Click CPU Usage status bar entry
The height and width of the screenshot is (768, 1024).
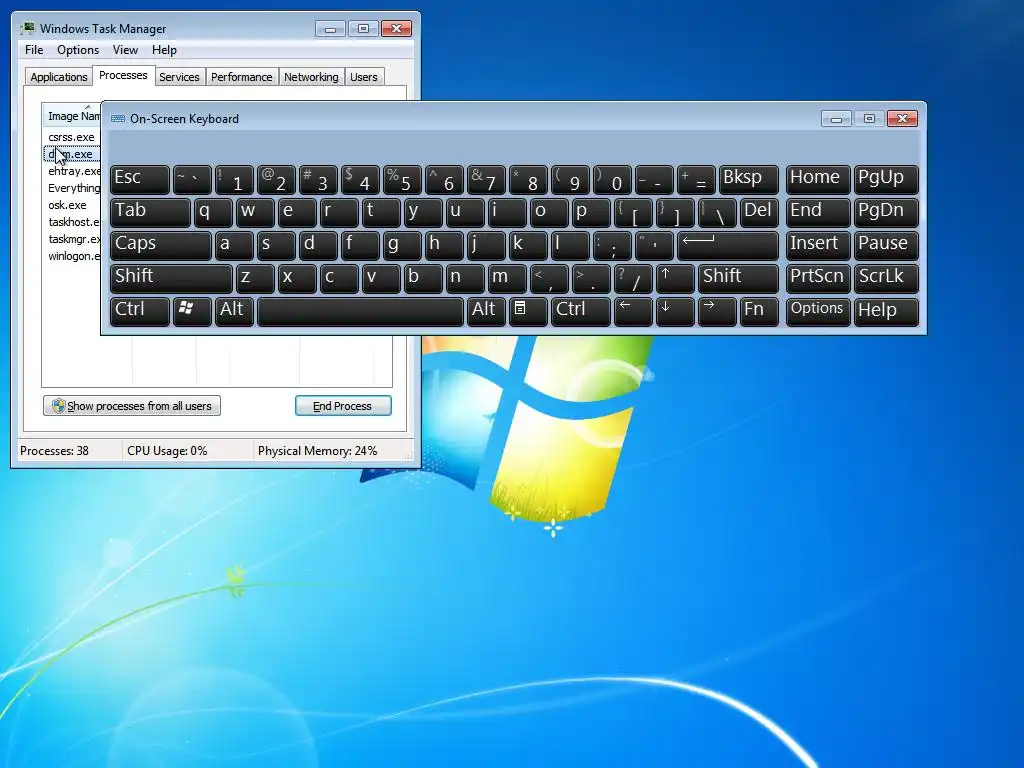click(167, 451)
